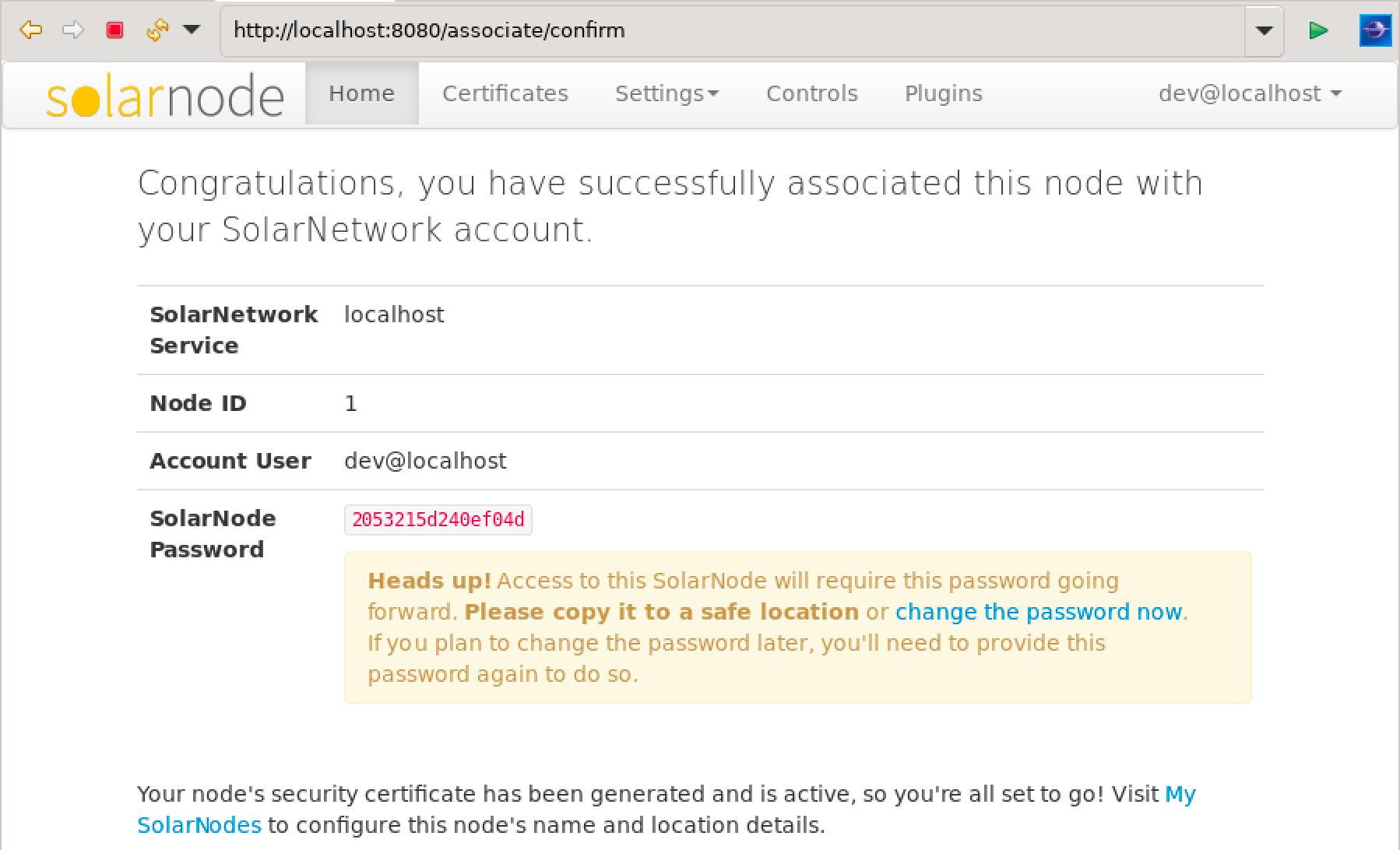
Task: Select the Home tab
Action: pos(361,93)
